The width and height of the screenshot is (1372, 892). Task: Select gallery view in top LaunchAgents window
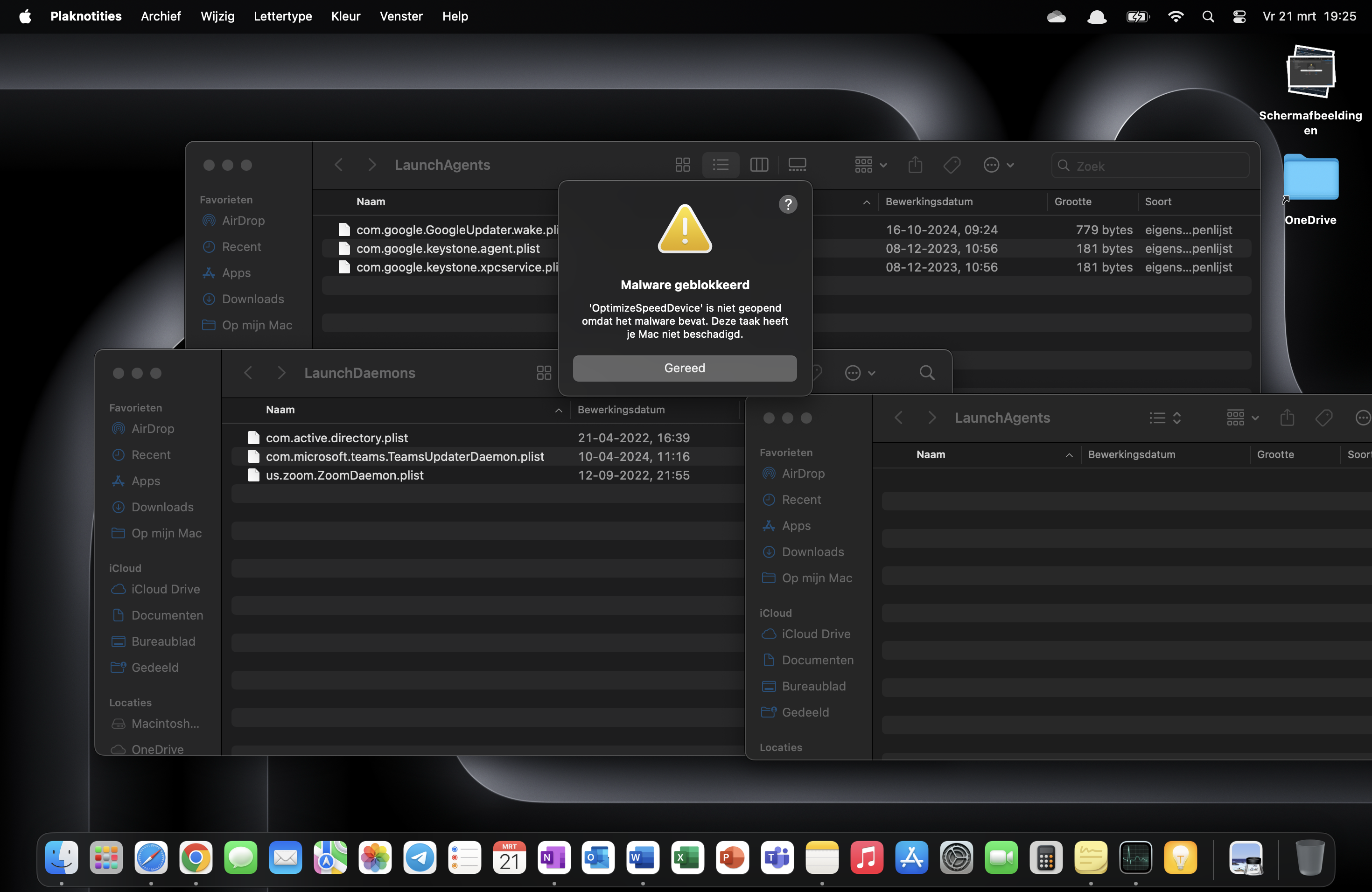pos(797,165)
